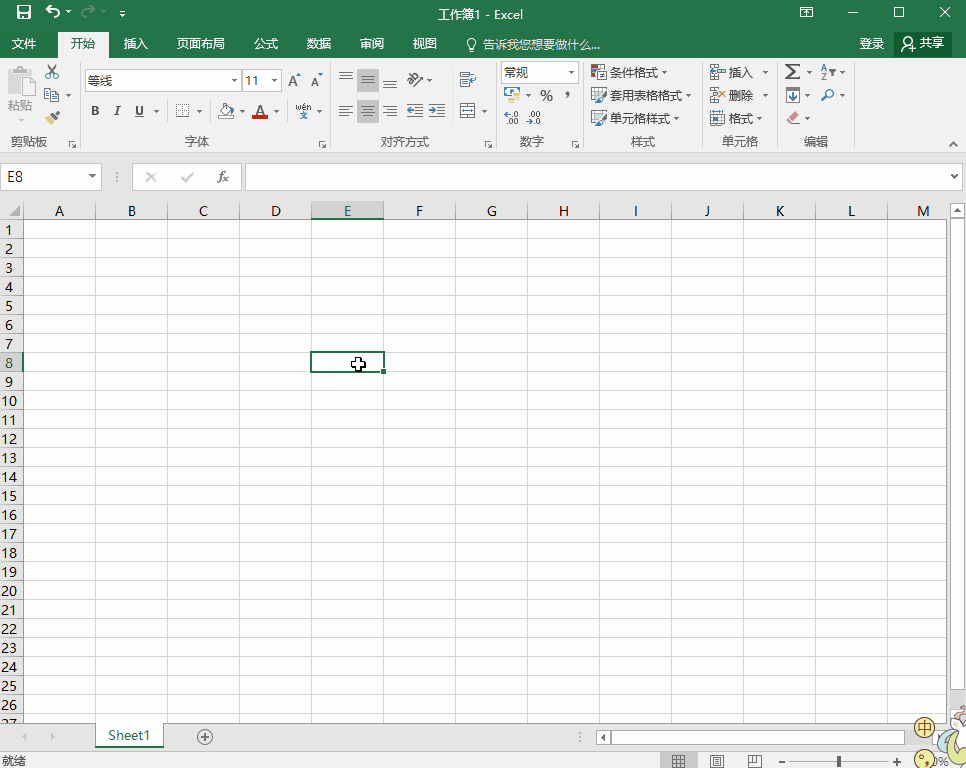
Task: Click the 共享 share button
Action: coord(922,44)
